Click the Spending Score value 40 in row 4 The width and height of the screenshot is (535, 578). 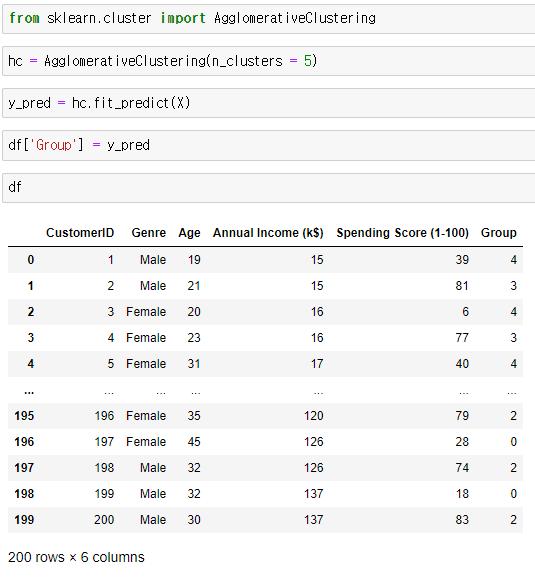(x=462, y=364)
